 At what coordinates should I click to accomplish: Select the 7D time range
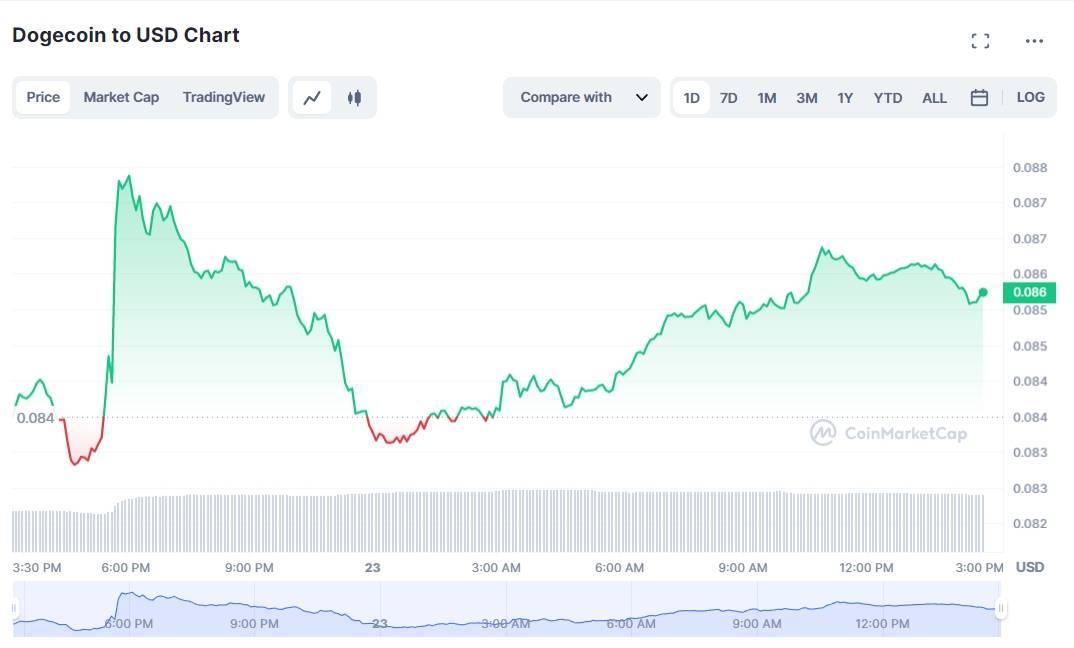point(729,98)
